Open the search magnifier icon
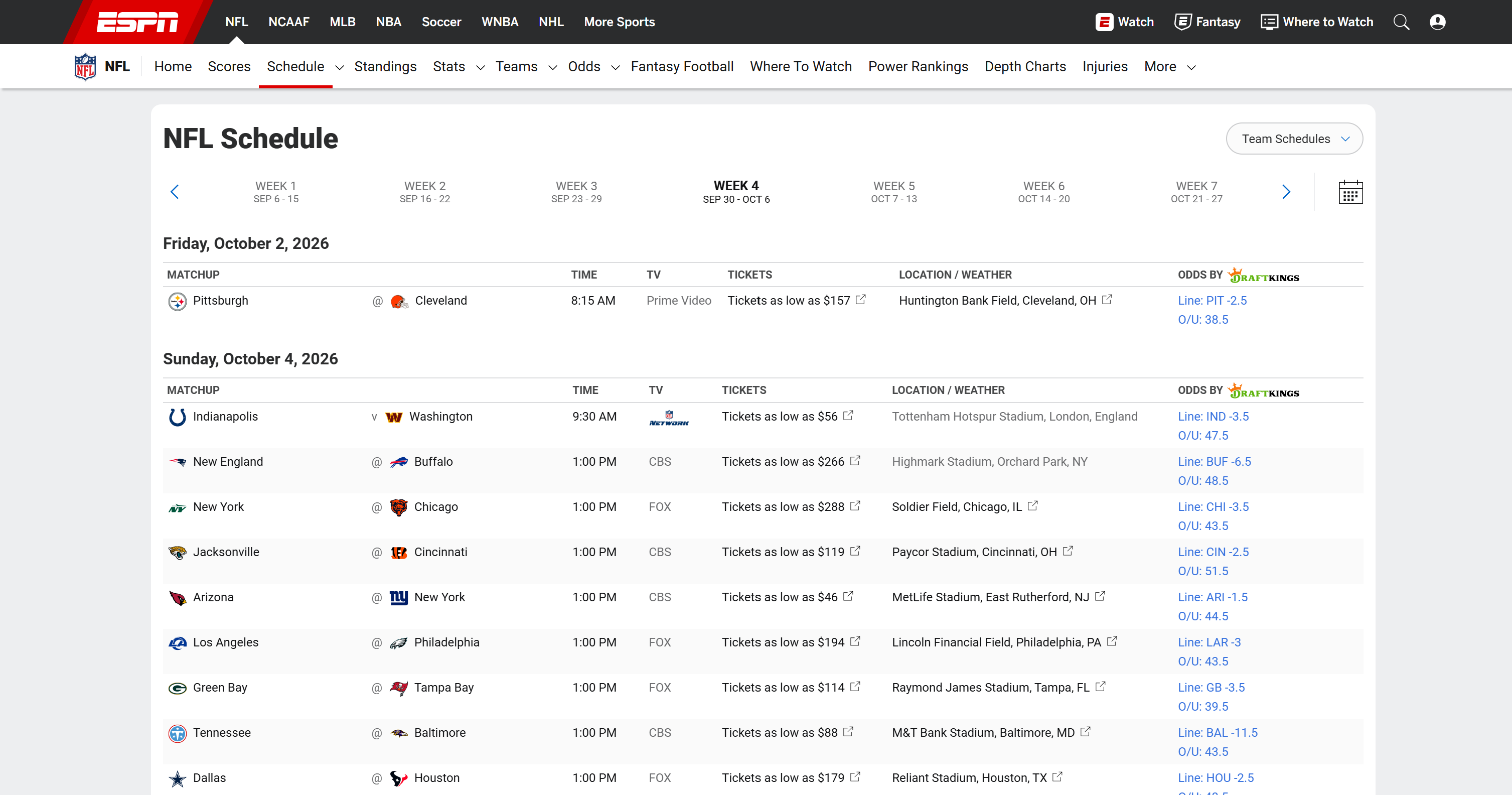 coord(1401,22)
